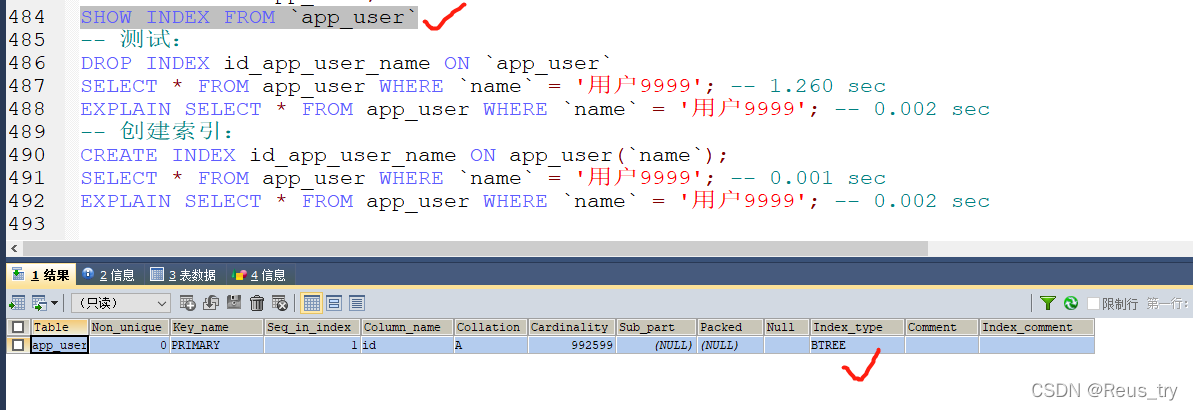
Task: Click the Sub_part column header
Action: 657,327
